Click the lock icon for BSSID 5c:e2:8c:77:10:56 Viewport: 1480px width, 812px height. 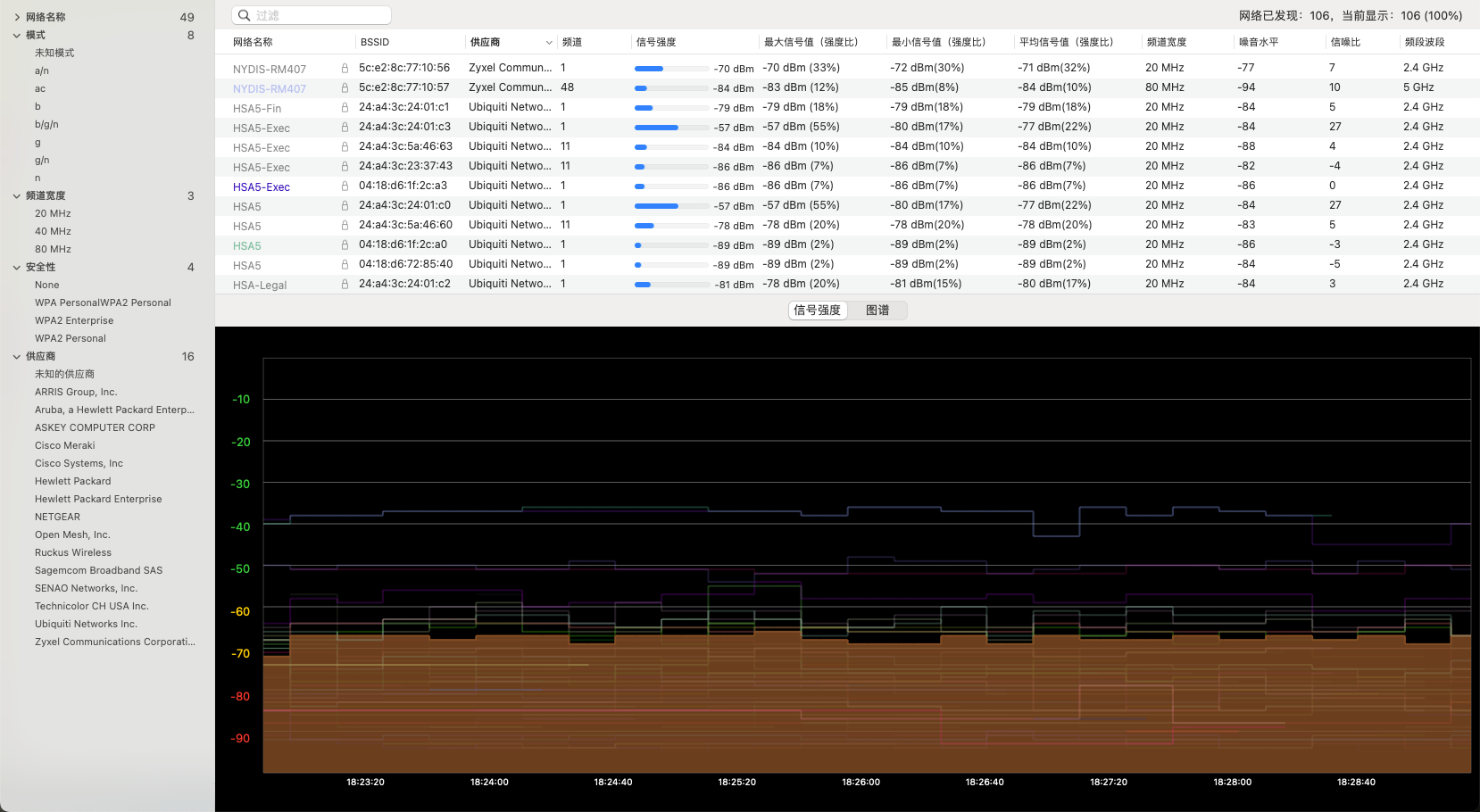pos(345,68)
